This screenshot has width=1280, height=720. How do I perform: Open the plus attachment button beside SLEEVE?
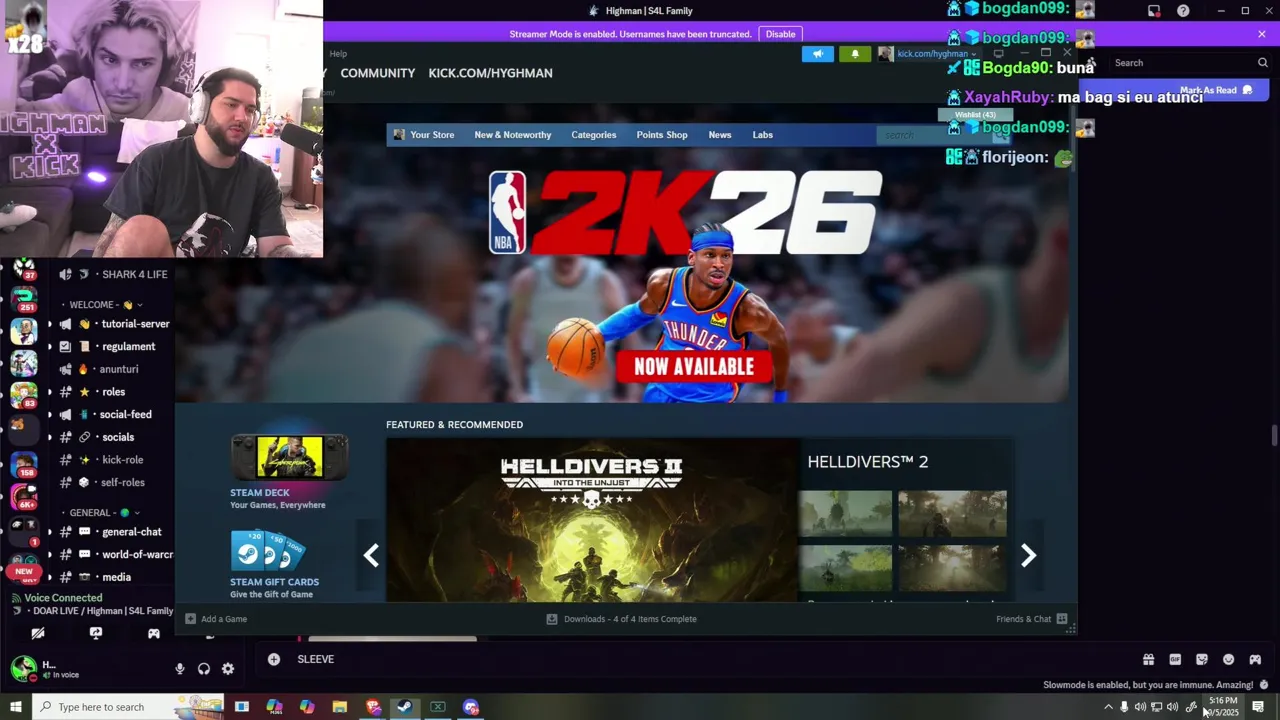pyautogui.click(x=273, y=659)
